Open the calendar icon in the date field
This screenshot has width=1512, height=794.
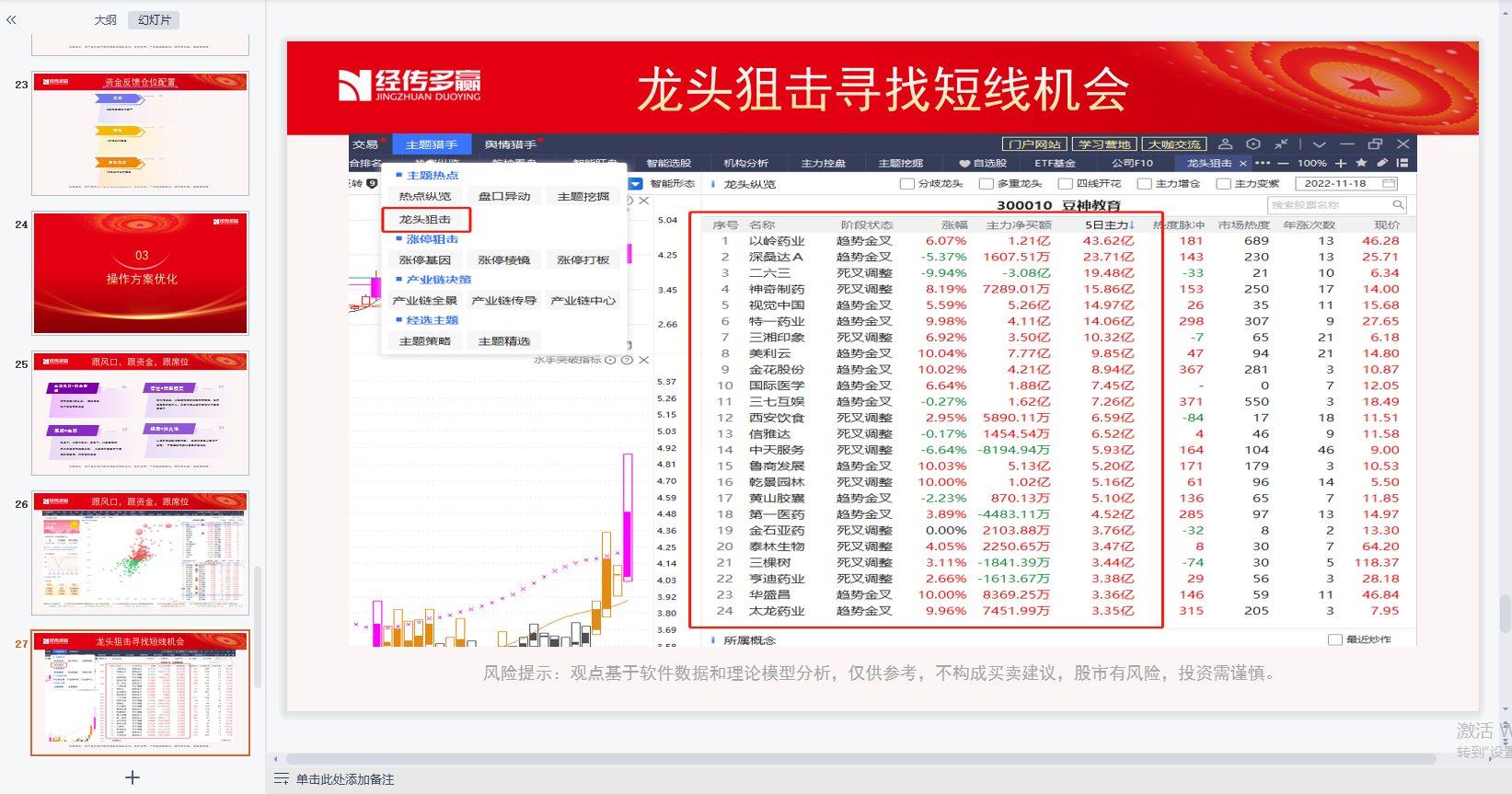pos(1389,183)
